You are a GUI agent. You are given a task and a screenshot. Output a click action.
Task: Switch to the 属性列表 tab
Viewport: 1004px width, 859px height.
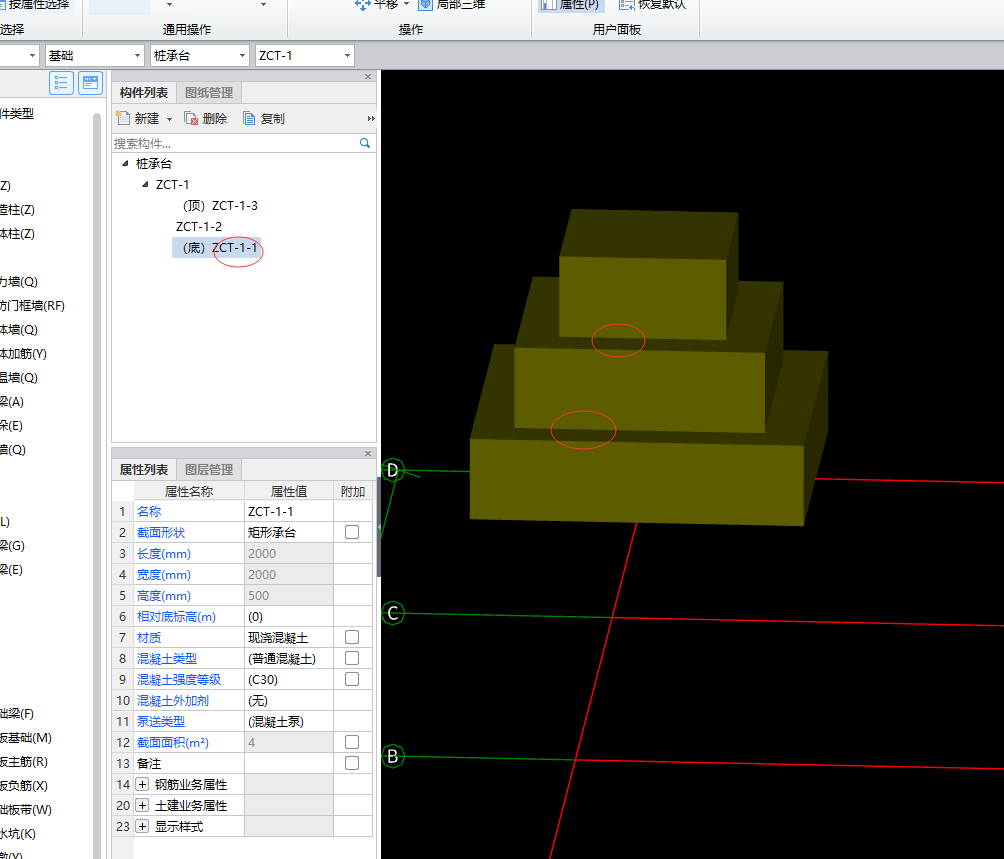[x=143, y=470]
